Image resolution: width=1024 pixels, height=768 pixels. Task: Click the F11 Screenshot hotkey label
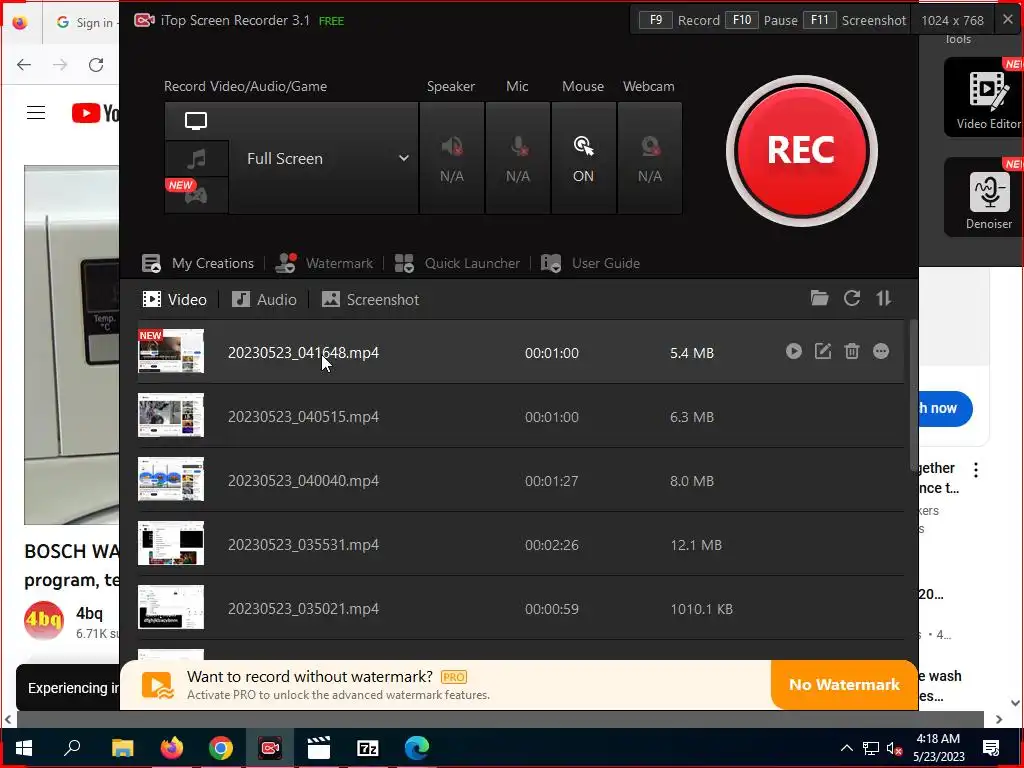[854, 20]
